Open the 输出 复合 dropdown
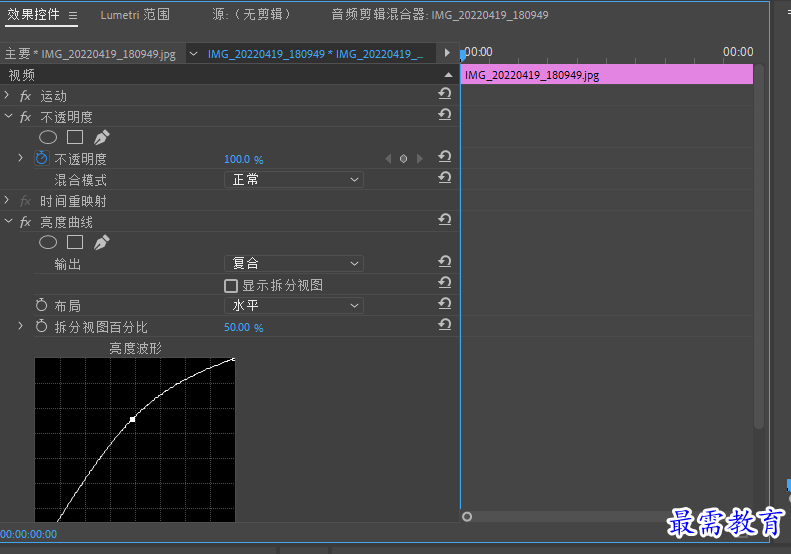This screenshot has height=554, width=791. tap(294, 263)
